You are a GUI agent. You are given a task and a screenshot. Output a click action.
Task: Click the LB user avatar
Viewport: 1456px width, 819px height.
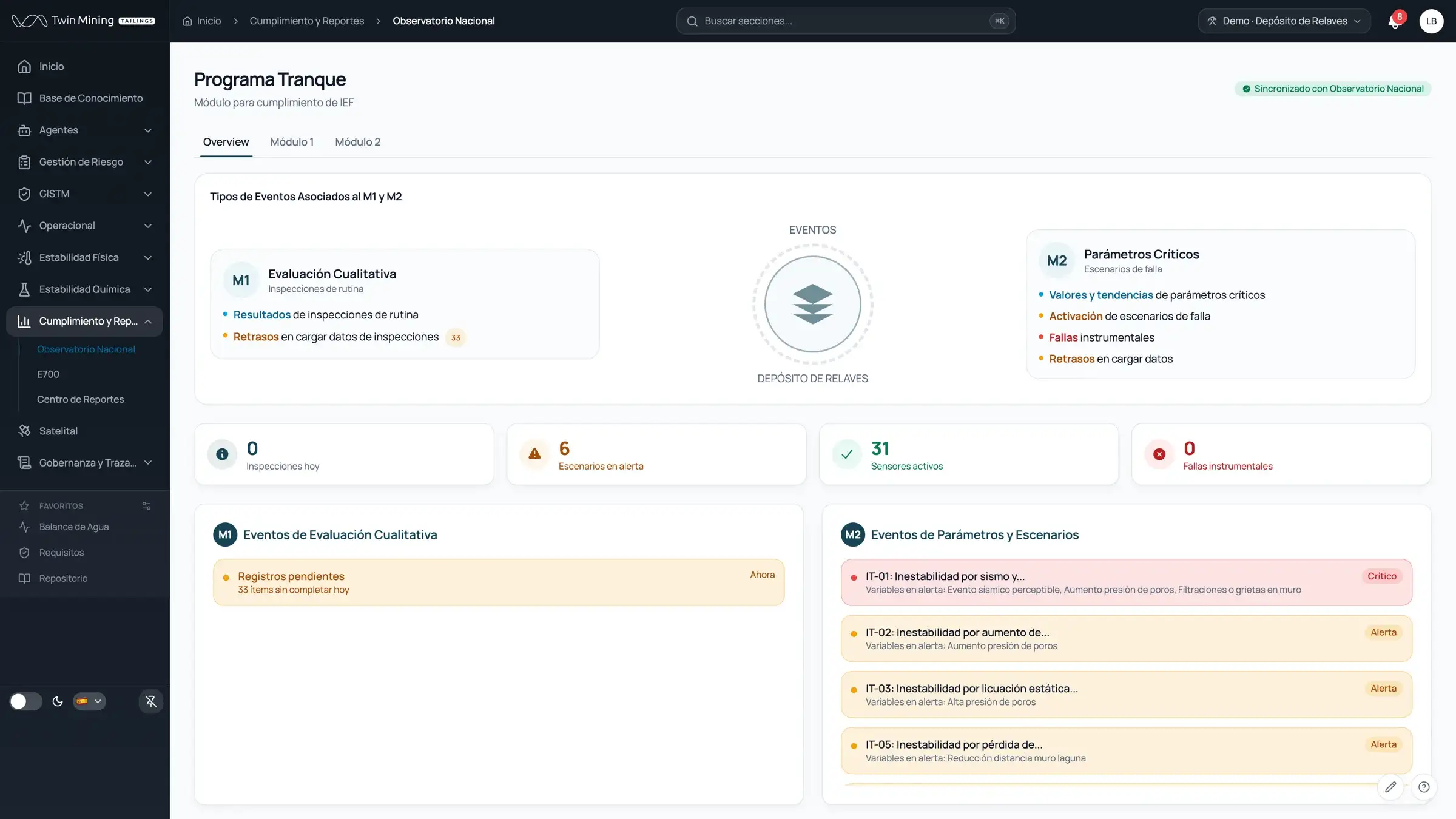pos(1431,21)
